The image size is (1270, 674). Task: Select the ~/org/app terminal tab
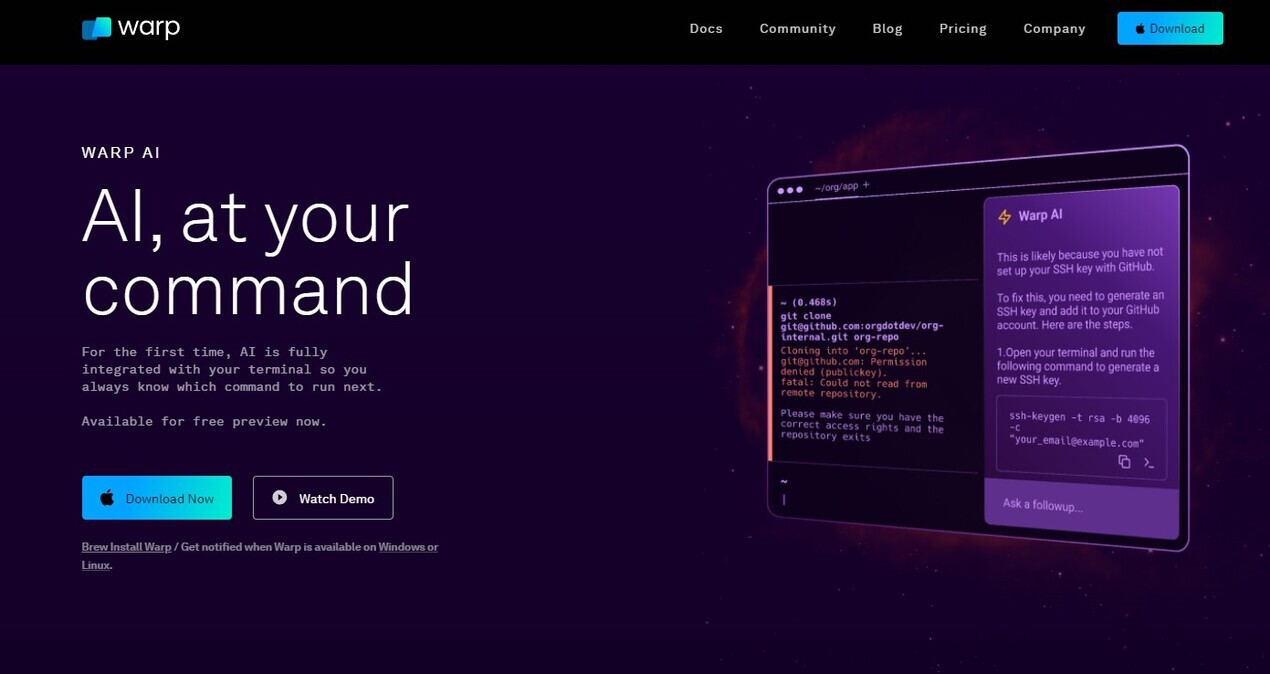point(836,187)
